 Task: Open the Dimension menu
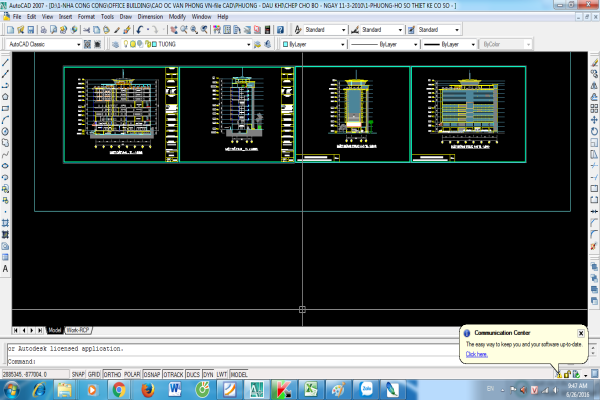(150, 17)
